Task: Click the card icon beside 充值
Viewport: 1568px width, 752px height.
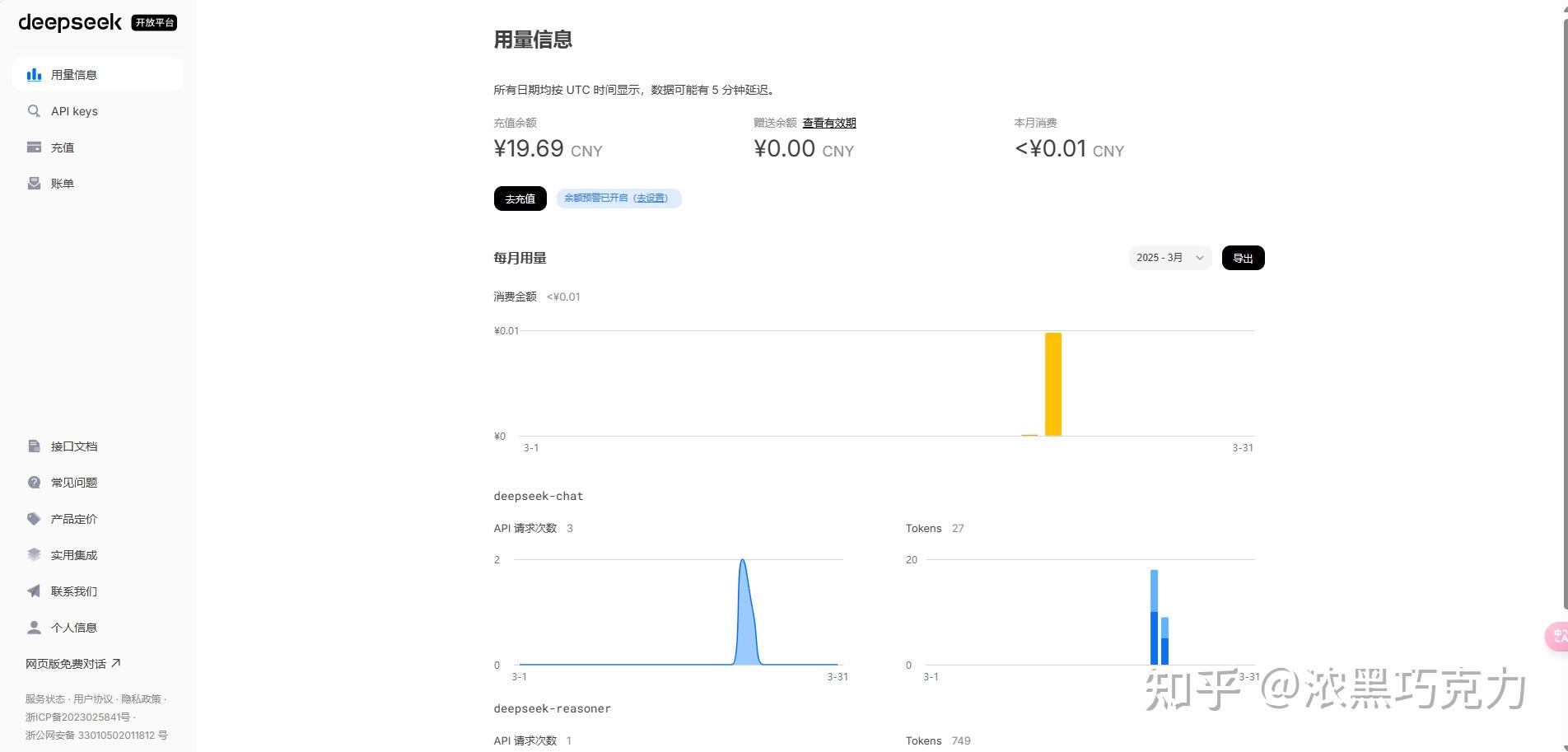Action: point(34,147)
